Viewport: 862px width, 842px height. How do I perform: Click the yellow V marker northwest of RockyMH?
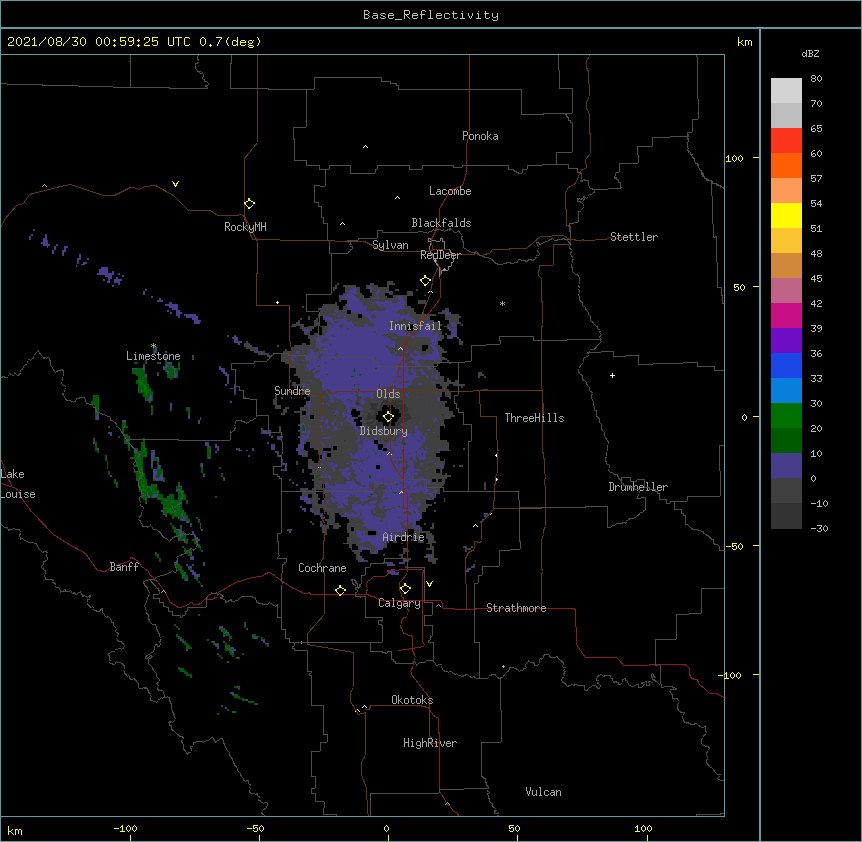click(x=175, y=184)
